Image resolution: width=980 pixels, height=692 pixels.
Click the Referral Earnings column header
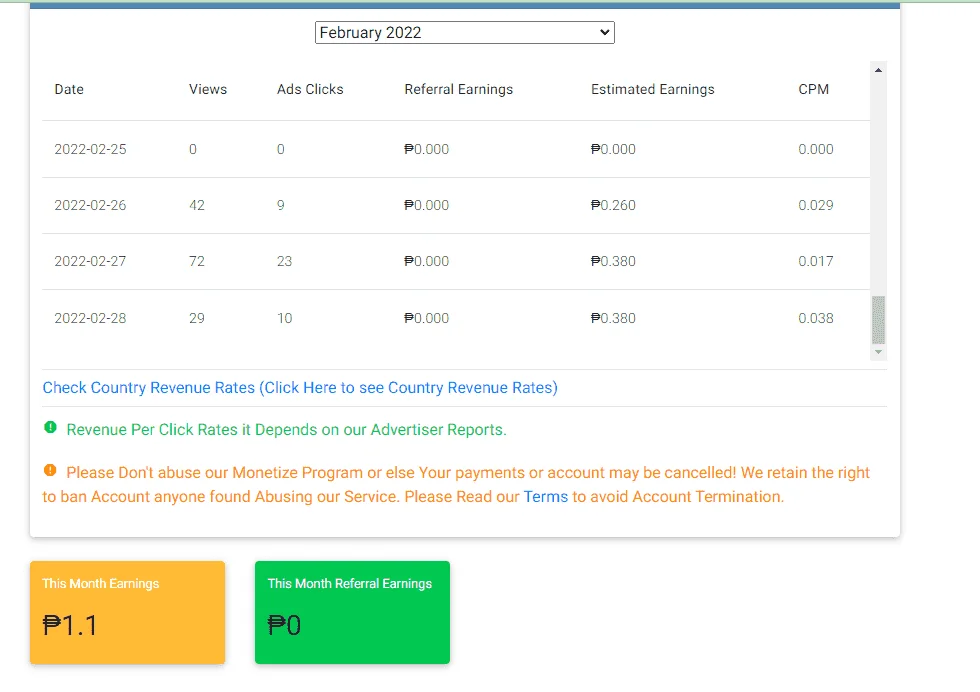pos(458,89)
